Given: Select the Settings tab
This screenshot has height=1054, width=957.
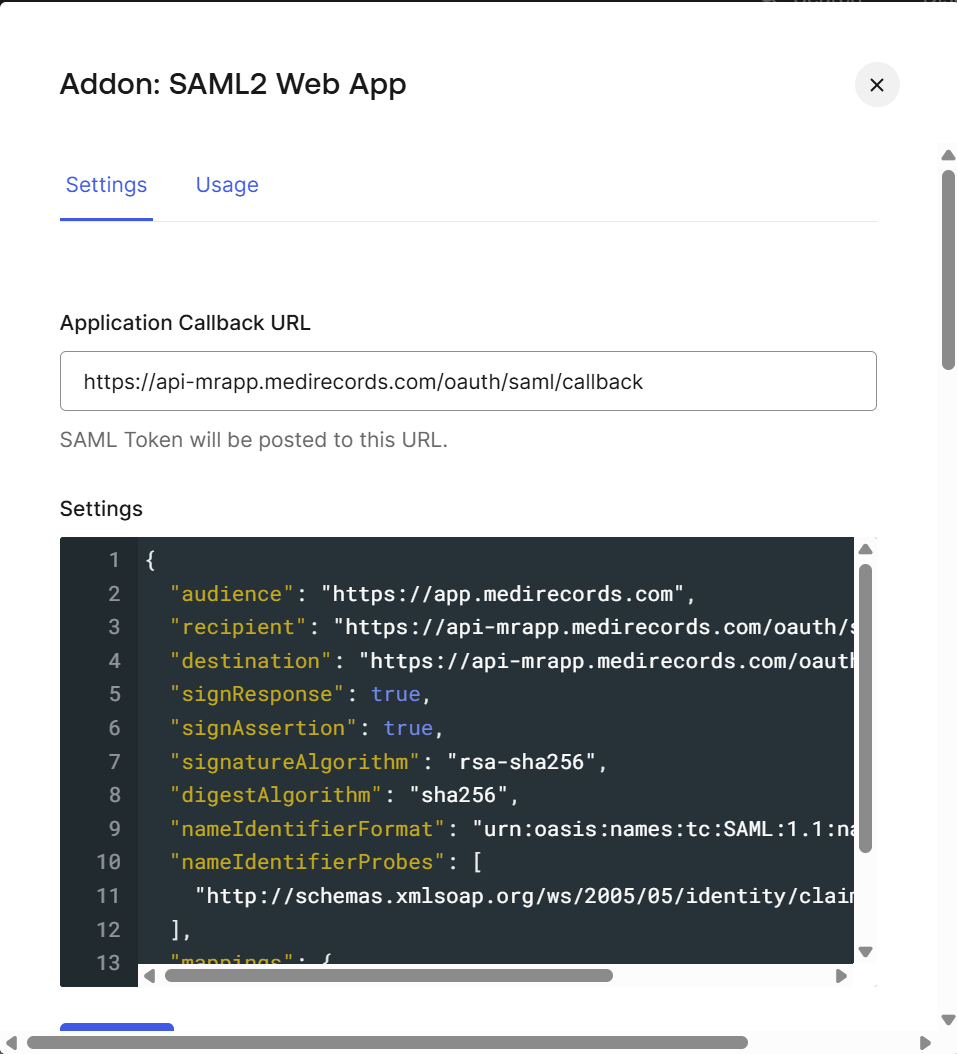Looking at the screenshot, I should point(106,184).
